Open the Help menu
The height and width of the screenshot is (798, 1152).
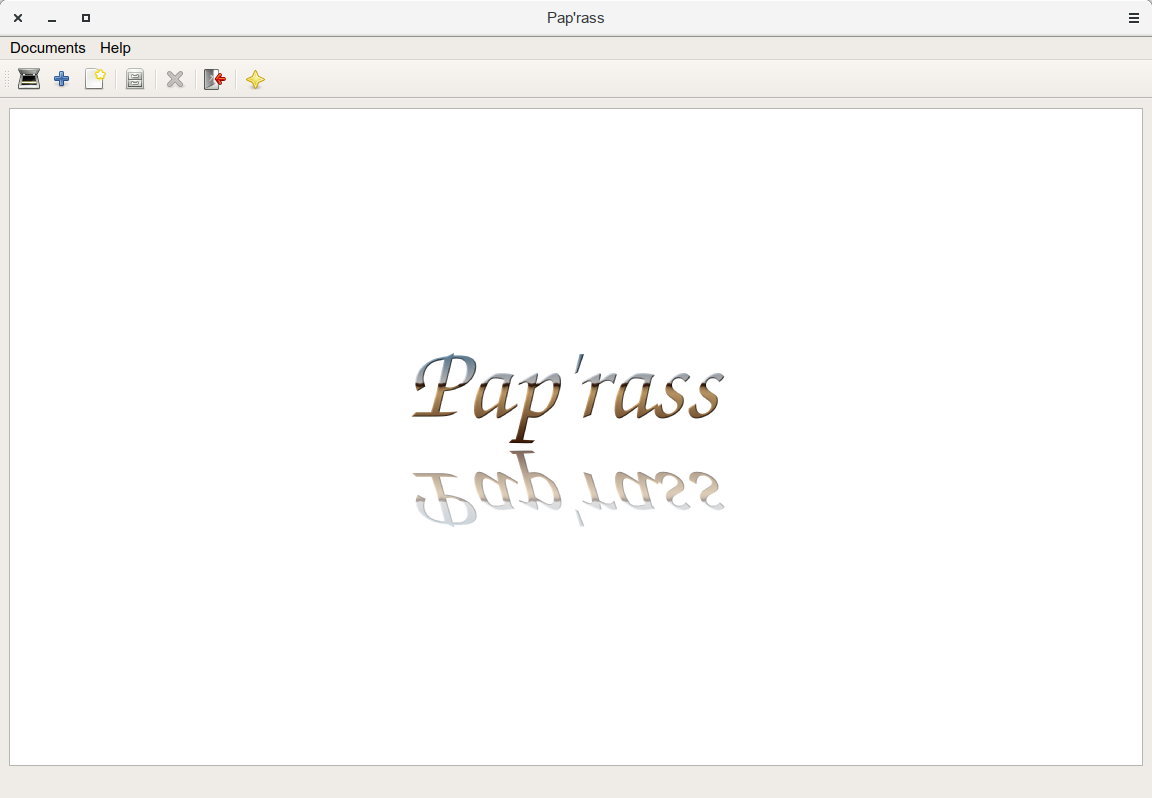click(x=115, y=48)
